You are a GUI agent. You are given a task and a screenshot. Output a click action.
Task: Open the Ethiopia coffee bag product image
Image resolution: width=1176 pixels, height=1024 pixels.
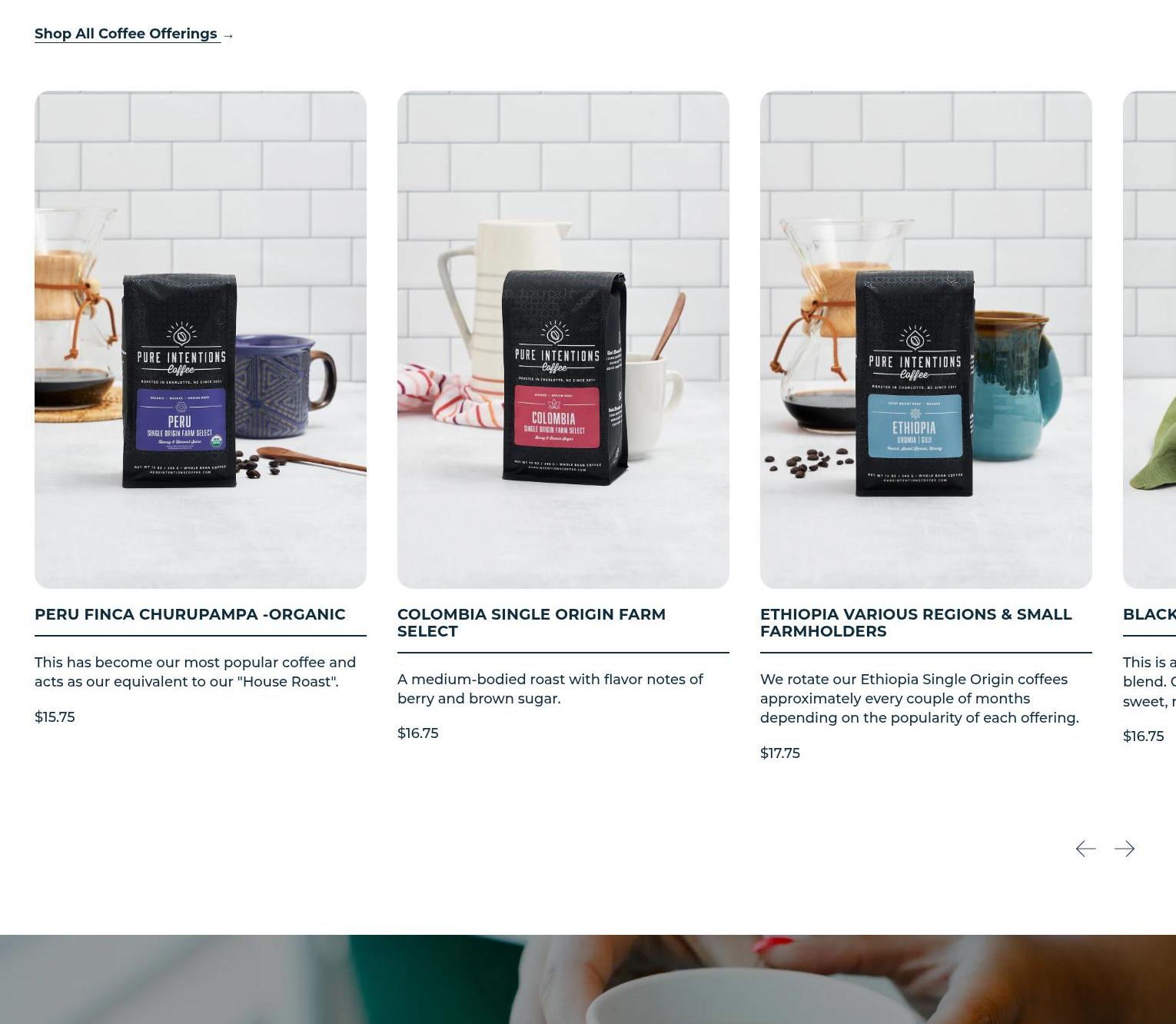tap(926, 340)
